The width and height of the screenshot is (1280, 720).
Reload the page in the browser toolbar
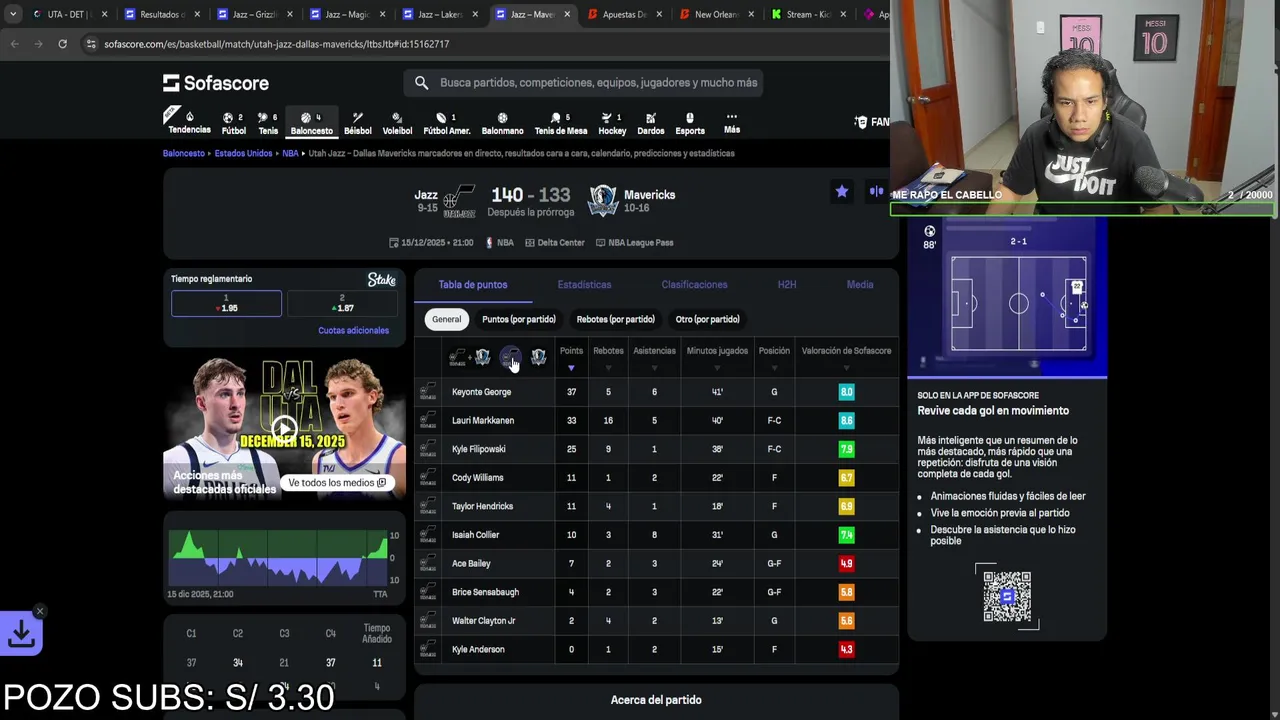click(62, 44)
